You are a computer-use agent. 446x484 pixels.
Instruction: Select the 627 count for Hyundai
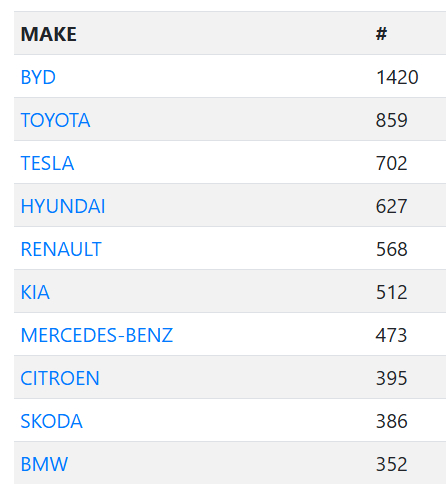[392, 206]
